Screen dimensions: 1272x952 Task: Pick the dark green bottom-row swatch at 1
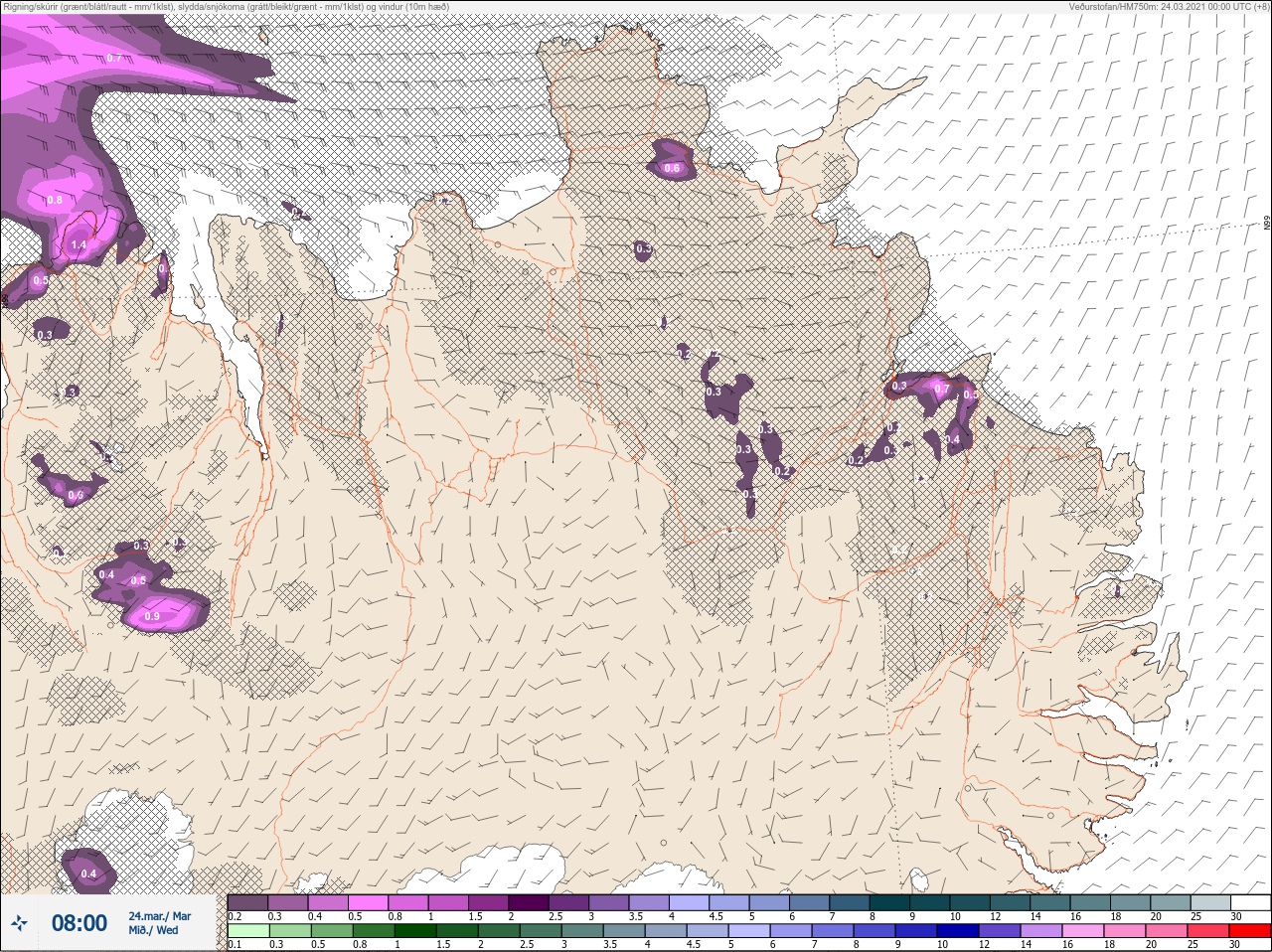click(x=413, y=931)
